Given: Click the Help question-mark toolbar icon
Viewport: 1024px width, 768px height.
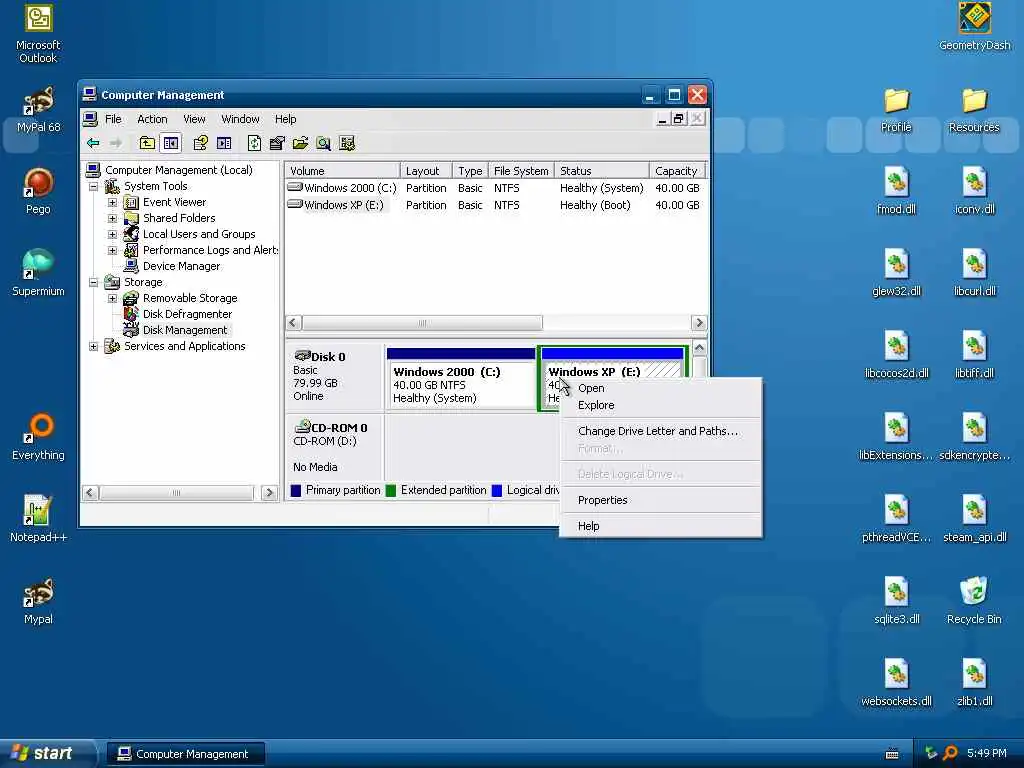Looking at the screenshot, I should tap(200, 143).
